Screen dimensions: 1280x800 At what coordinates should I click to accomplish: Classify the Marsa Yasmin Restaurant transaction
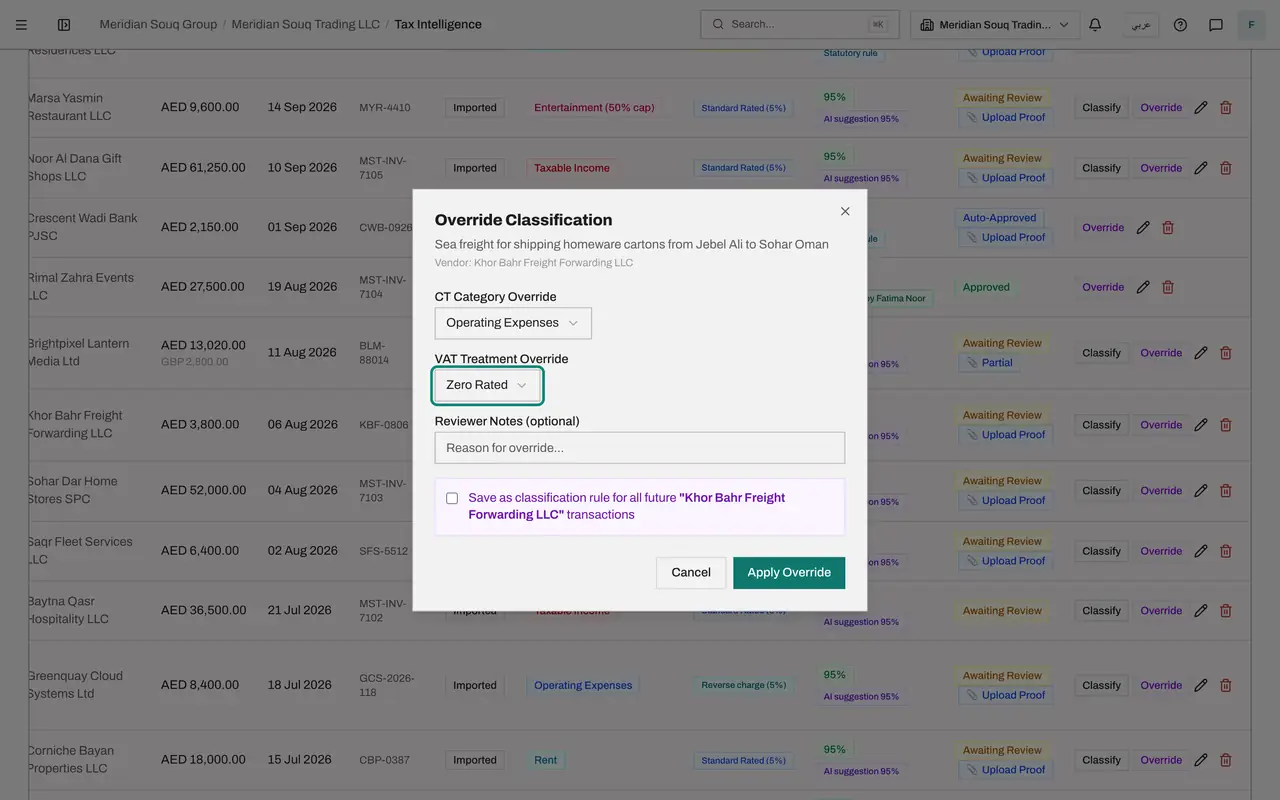pyautogui.click(x=1101, y=108)
